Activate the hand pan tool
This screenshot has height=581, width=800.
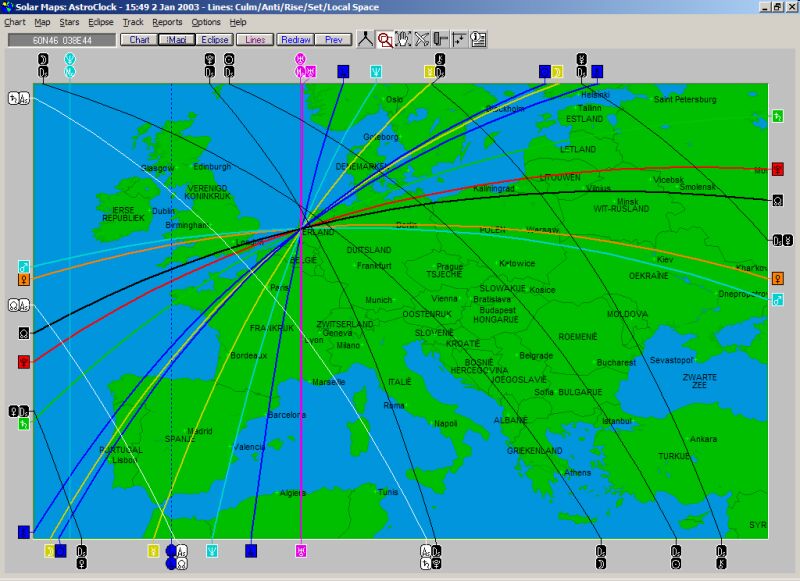point(403,39)
